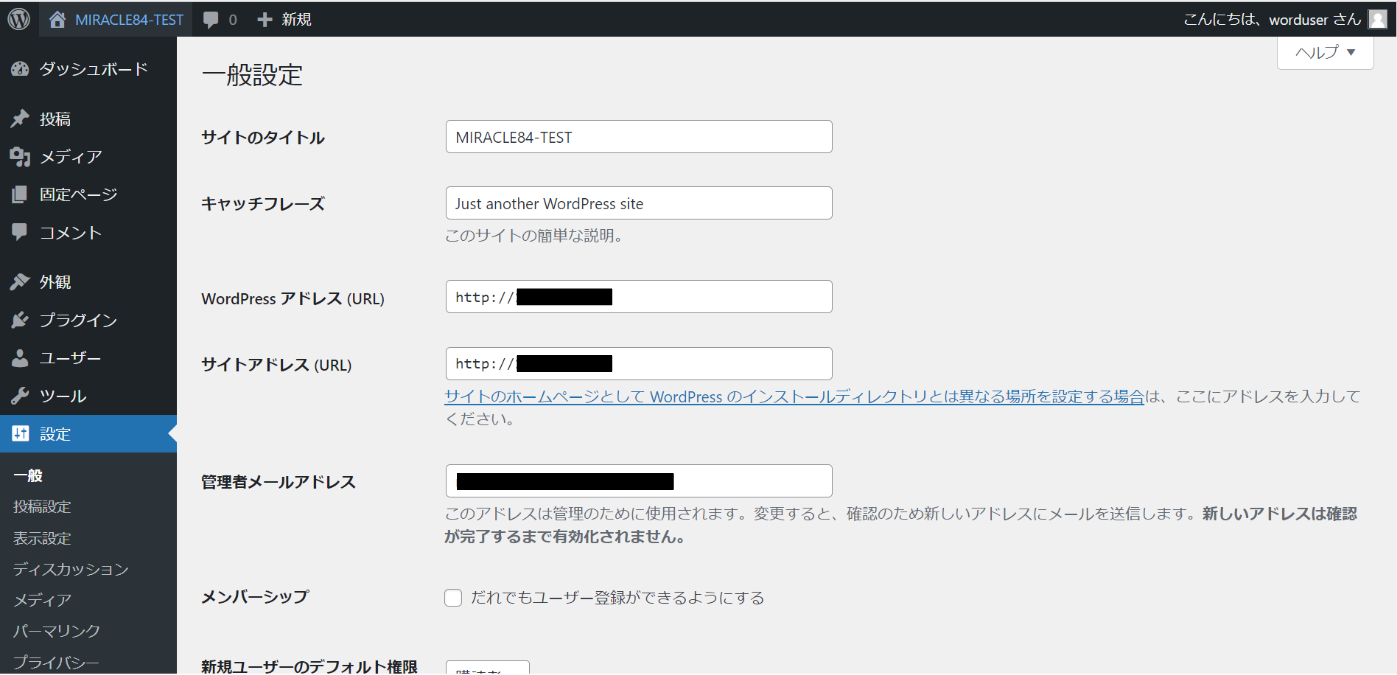Click the キャッチフレーズ text field

(x=639, y=203)
